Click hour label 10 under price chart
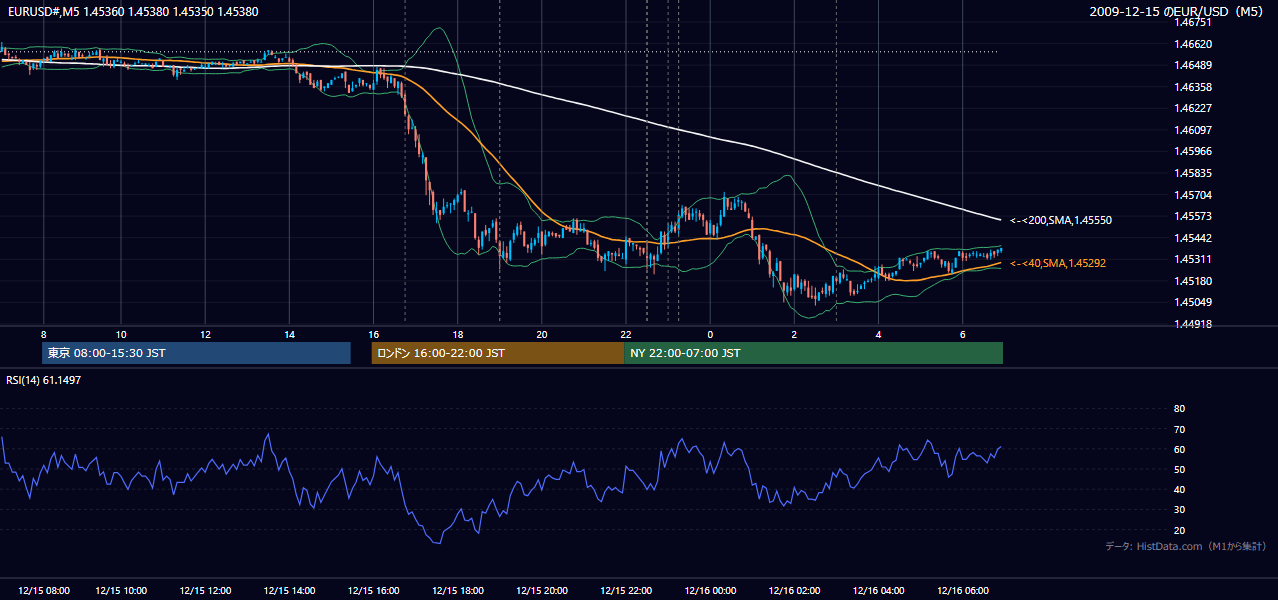Screen dimensions: 1278x600 [120, 334]
